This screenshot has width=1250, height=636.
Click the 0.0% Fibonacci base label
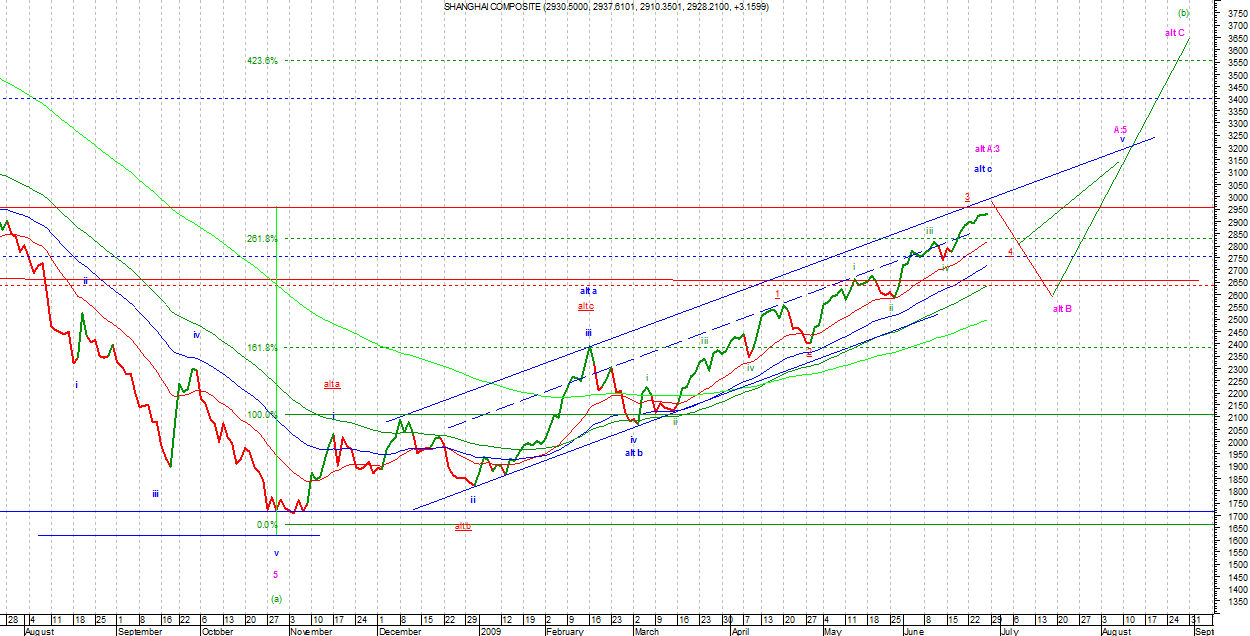[267, 524]
